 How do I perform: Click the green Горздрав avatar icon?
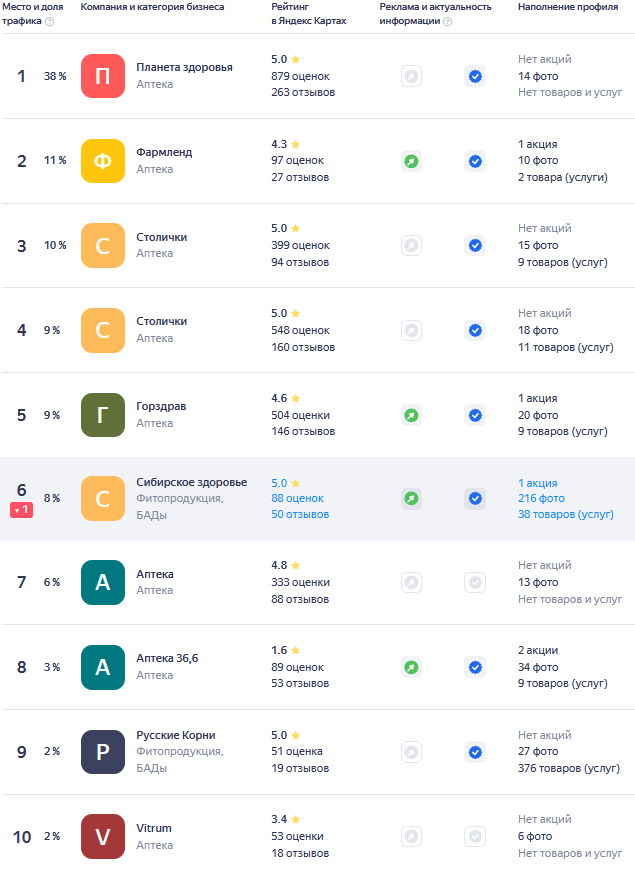pyautogui.click(x=103, y=414)
